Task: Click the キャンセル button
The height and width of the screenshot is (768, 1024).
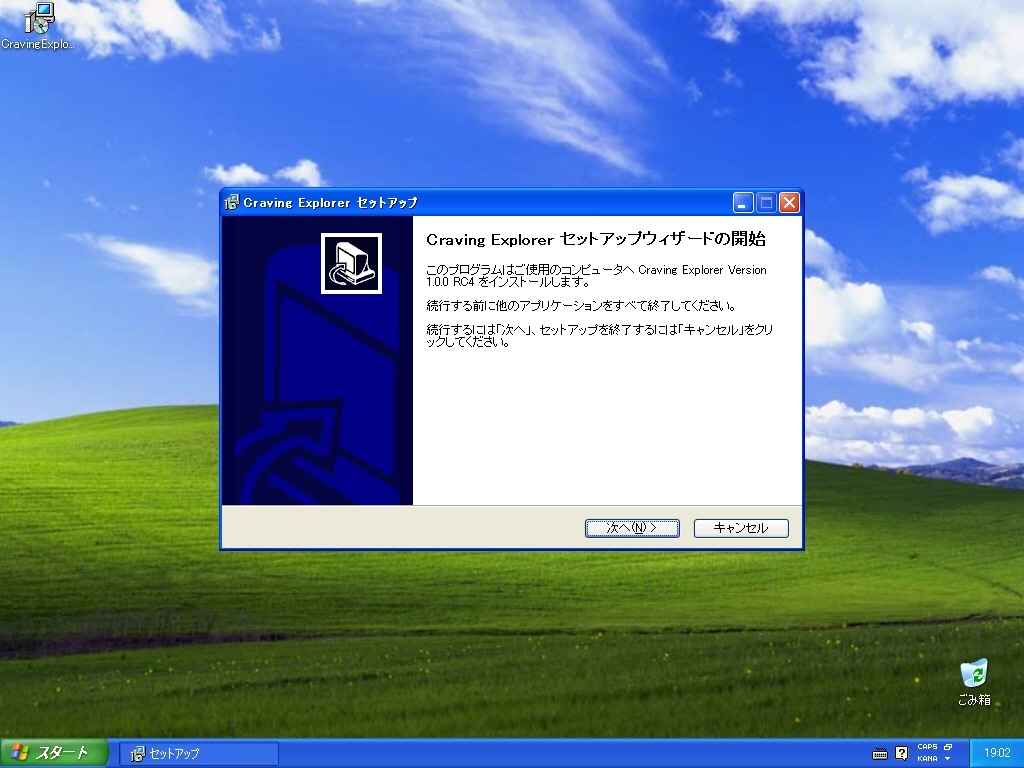Action: point(741,528)
